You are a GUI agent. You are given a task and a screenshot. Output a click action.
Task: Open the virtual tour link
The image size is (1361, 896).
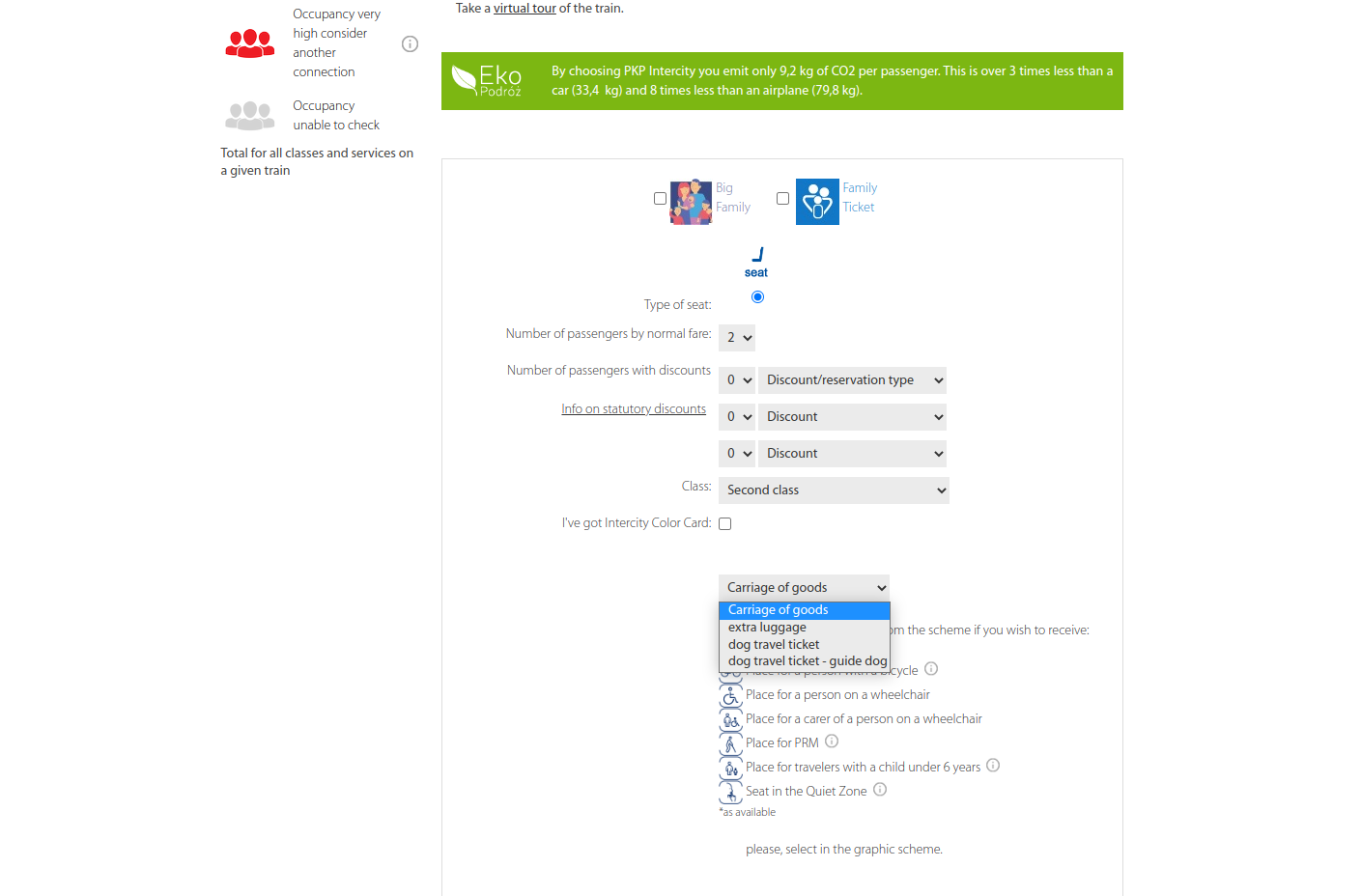(525, 9)
